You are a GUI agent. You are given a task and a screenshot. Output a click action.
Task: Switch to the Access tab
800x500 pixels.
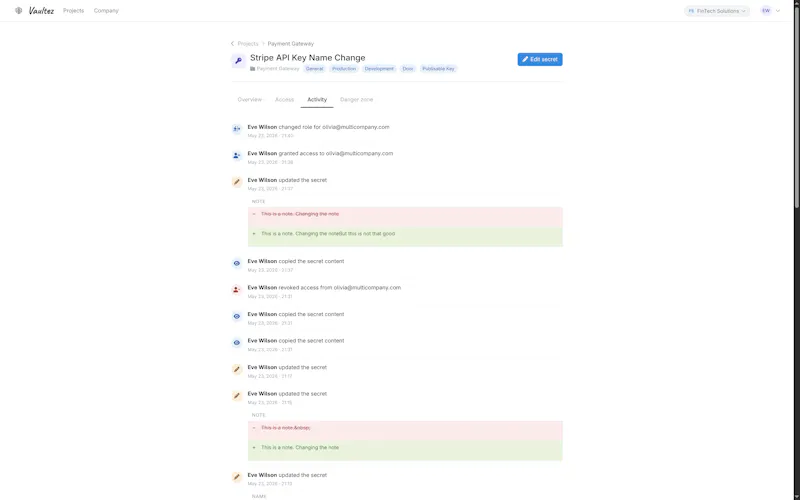[x=284, y=99]
